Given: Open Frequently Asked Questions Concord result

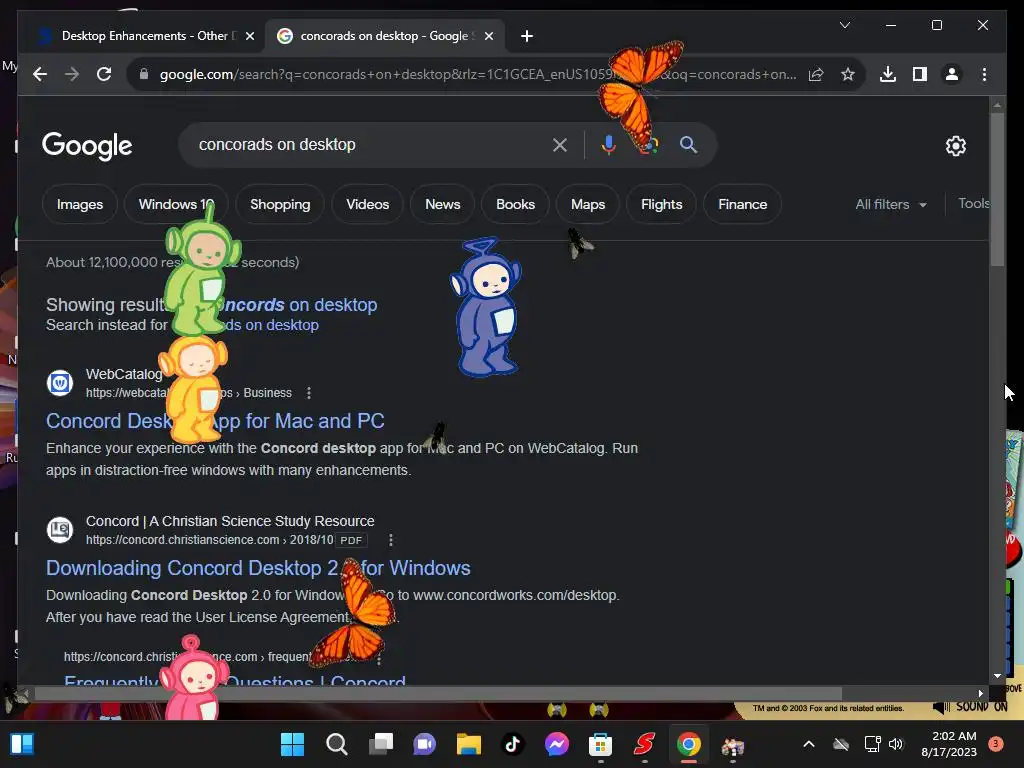Looking at the screenshot, I should click(235, 680).
